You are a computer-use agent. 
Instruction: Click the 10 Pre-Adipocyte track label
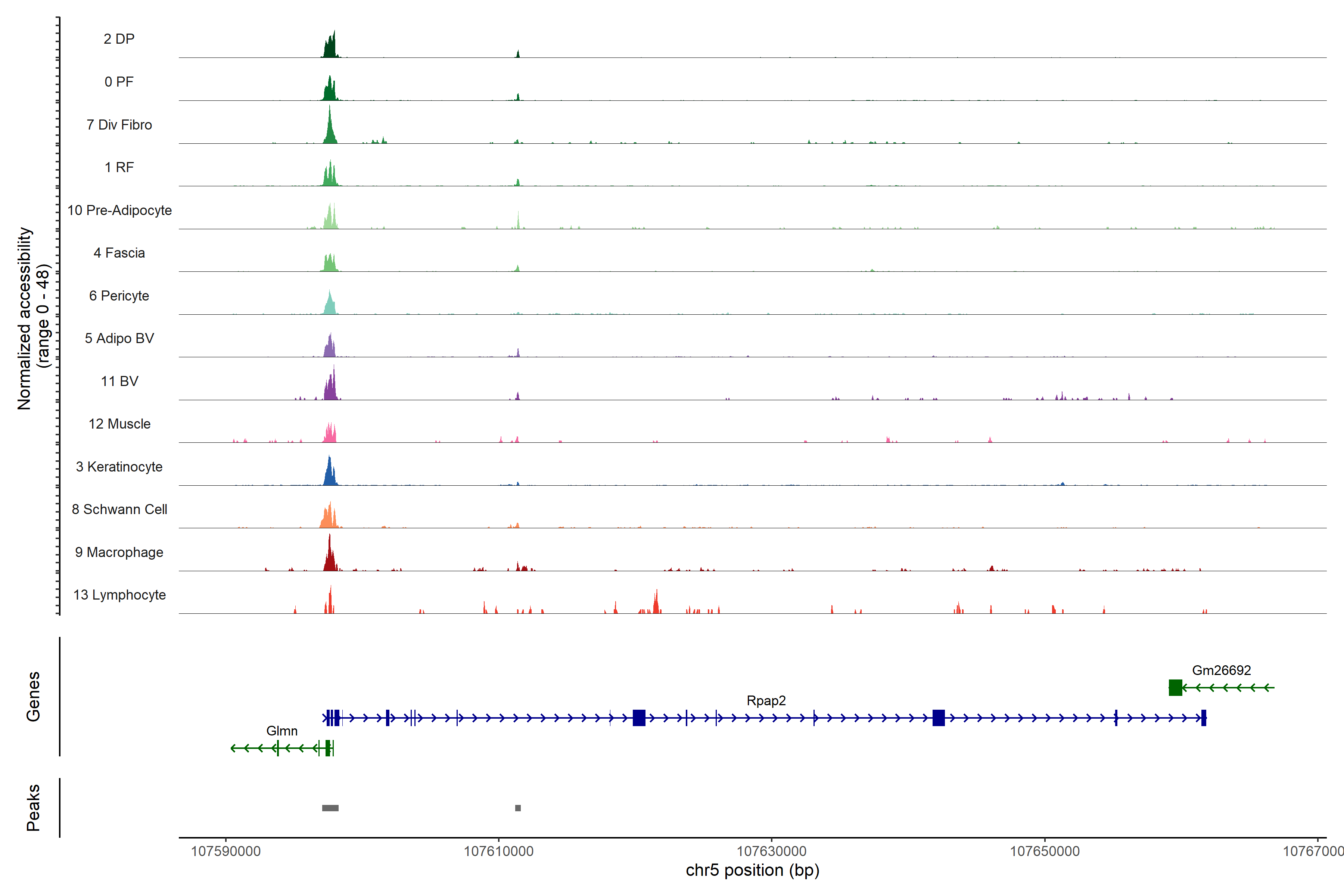119,210
